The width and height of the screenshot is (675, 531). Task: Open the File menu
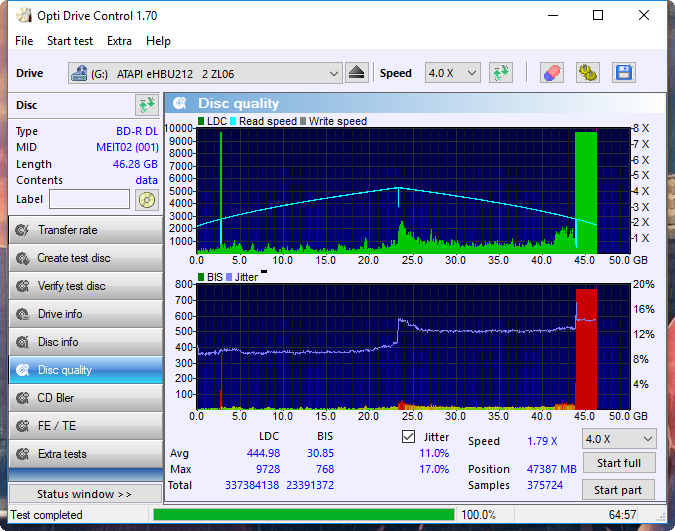tap(24, 41)
